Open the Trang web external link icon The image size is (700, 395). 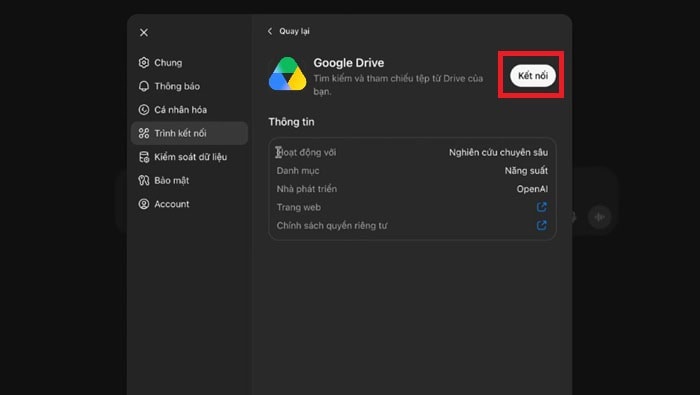point(542,207)
